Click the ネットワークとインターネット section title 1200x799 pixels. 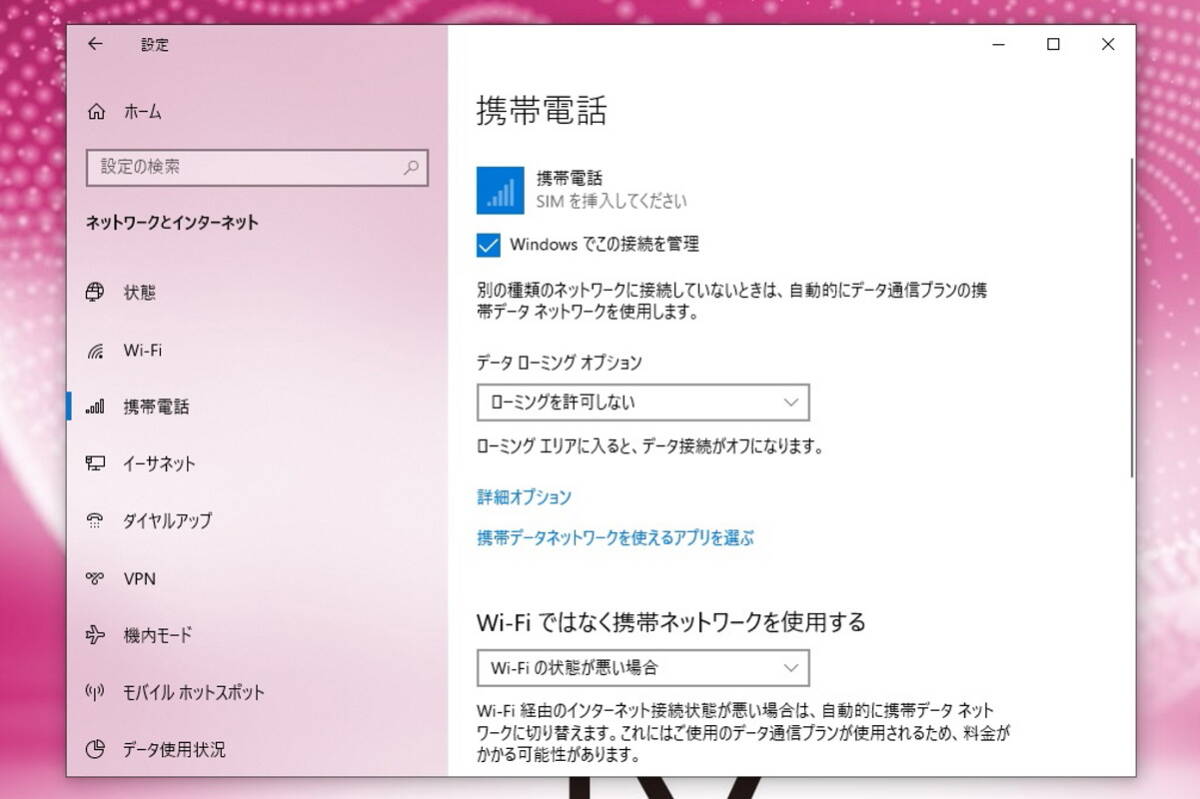tap(172, 223)
